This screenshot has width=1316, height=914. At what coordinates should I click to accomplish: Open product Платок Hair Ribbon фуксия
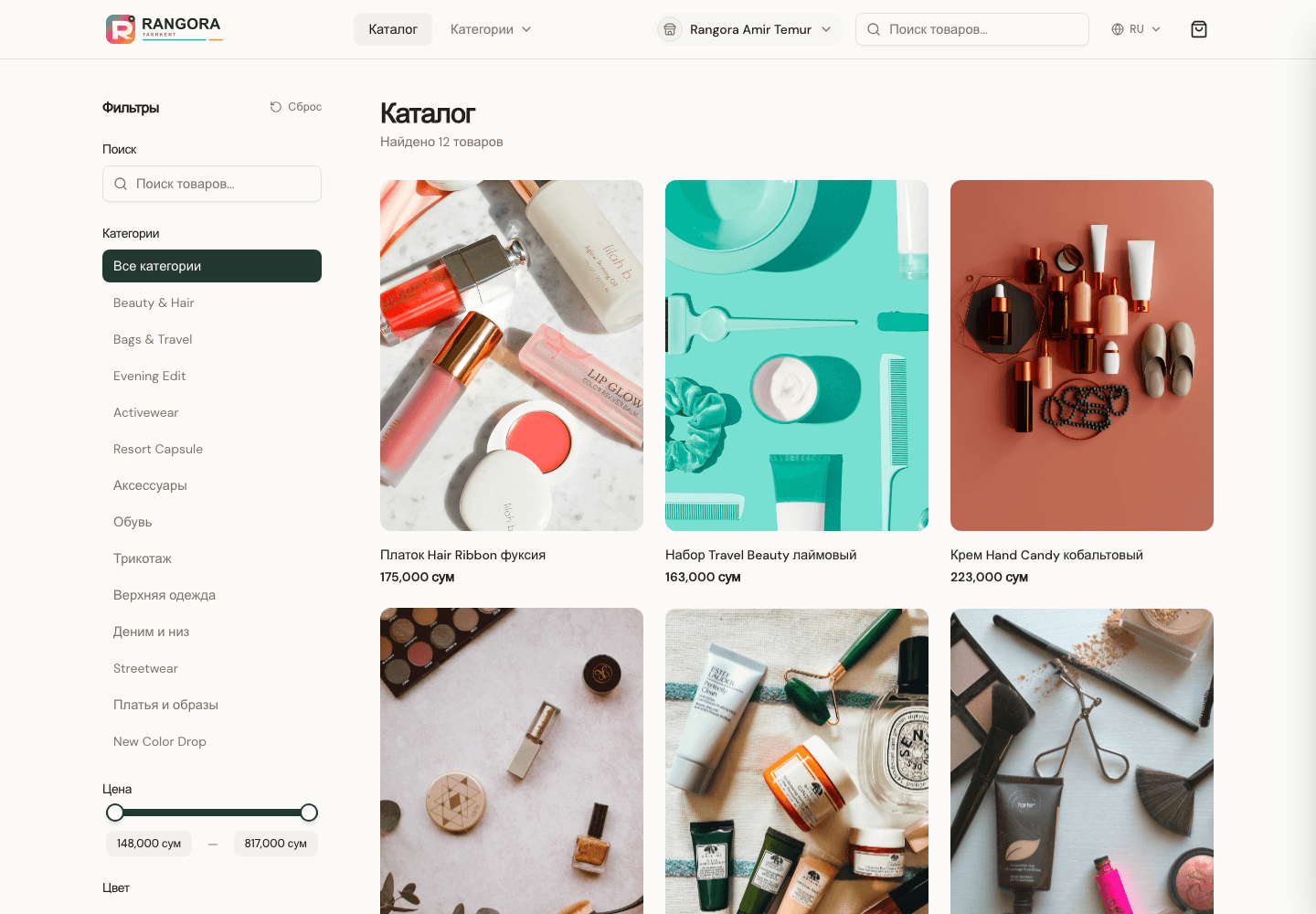point(462,555)
